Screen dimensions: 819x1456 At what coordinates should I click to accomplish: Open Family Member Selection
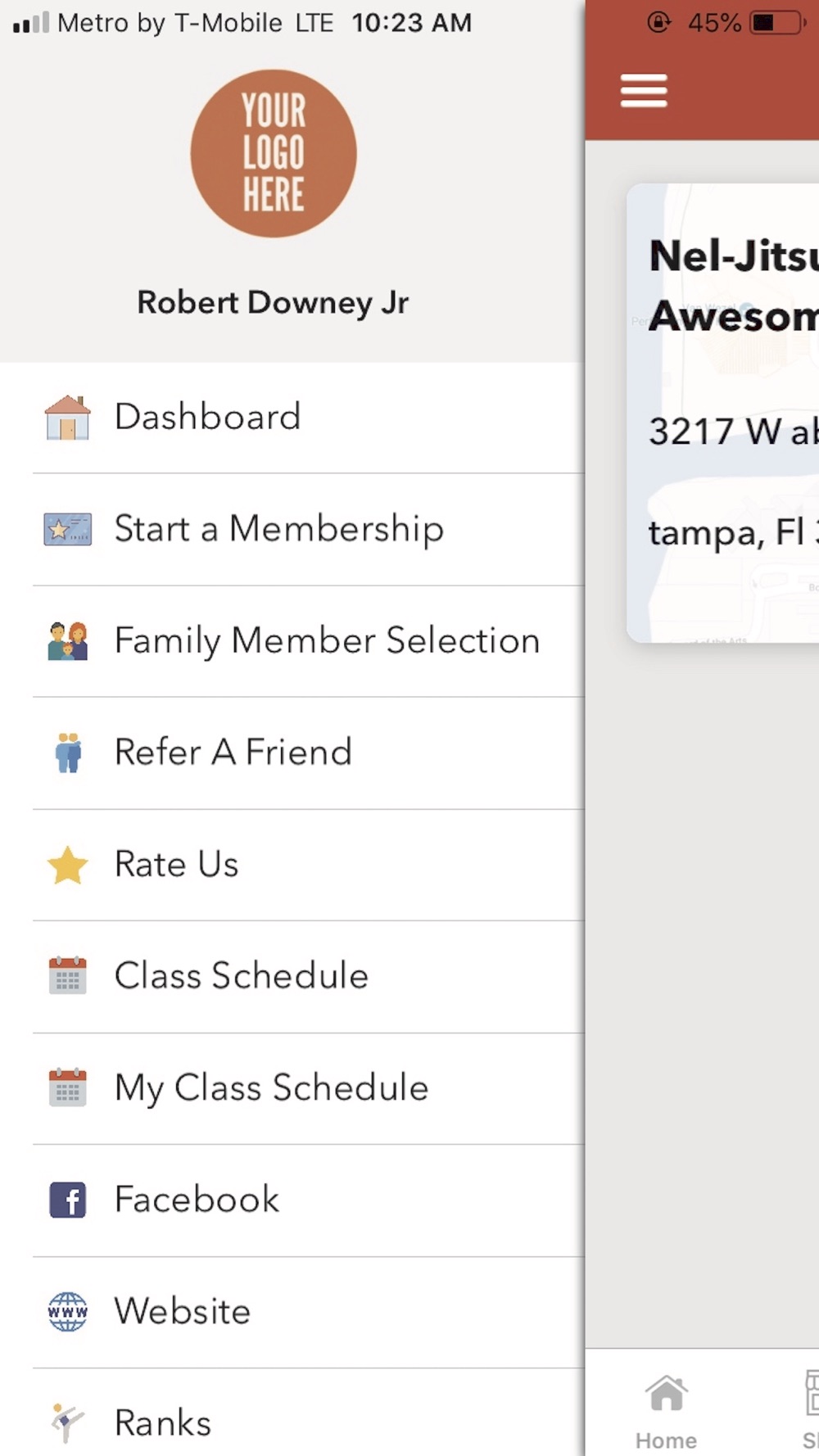pyautogui.click(x=327, y=640)
